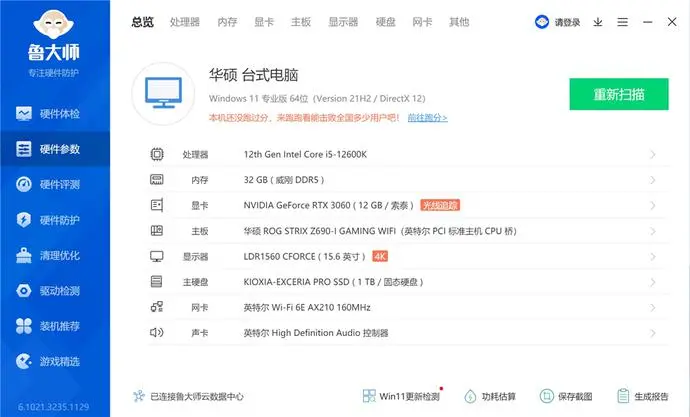The width and height of the screenshot is (690, 417).
Task: Click version number 6.1021.3235.1129
Action: click(53, 406)
